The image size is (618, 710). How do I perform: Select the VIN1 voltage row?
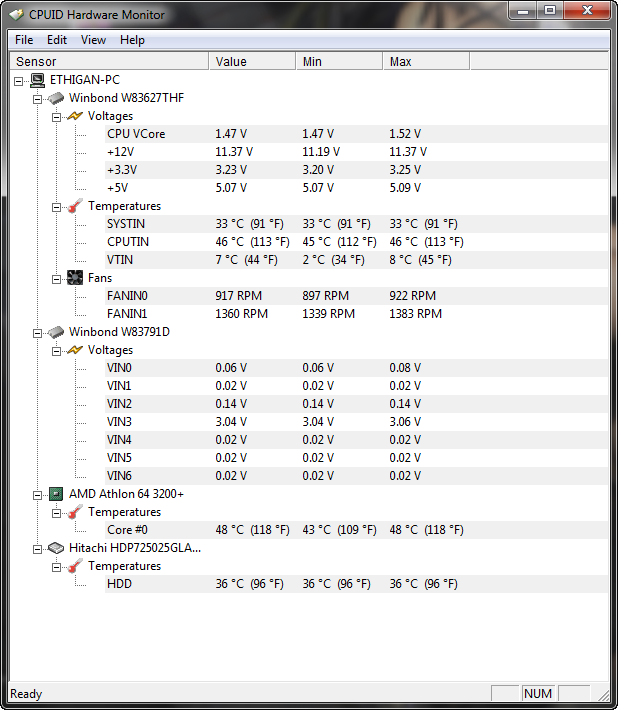(x=356, y=386)
